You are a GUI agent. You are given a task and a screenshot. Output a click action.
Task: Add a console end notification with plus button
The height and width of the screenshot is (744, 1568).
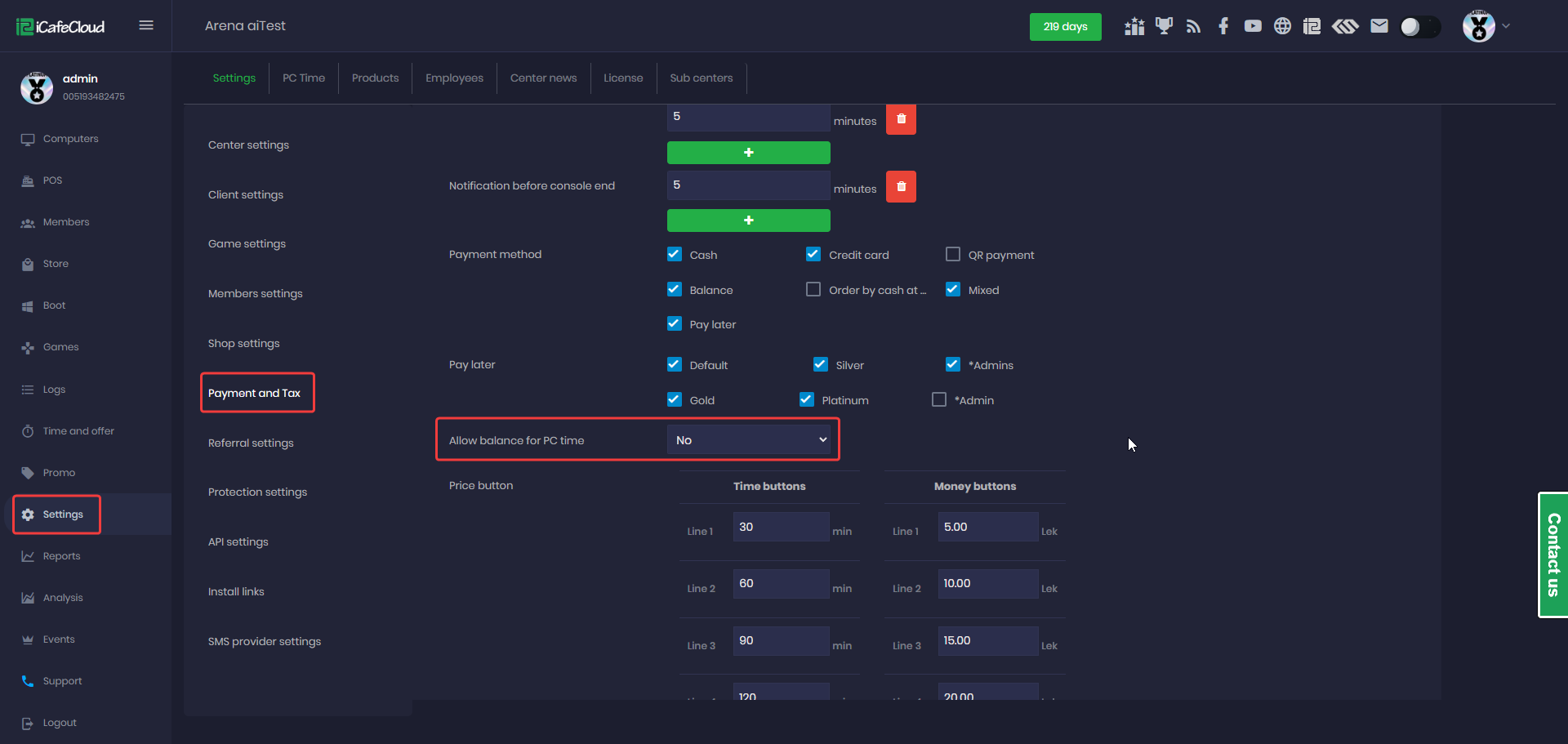(748, 221)
